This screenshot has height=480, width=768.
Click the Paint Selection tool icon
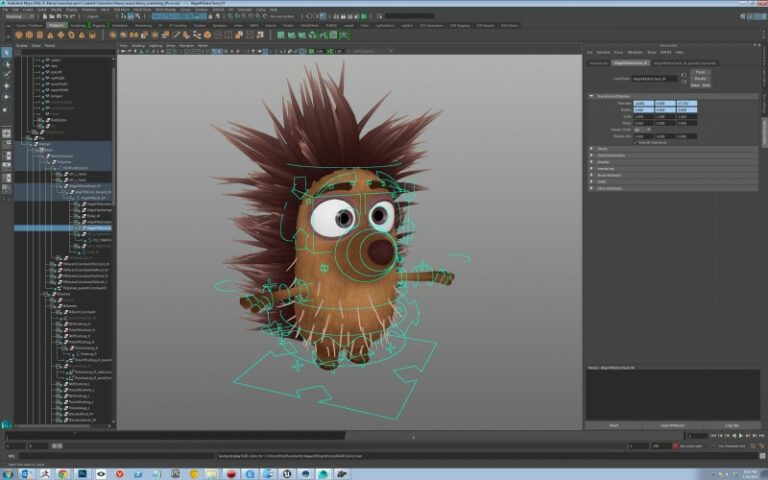[6, 74]
